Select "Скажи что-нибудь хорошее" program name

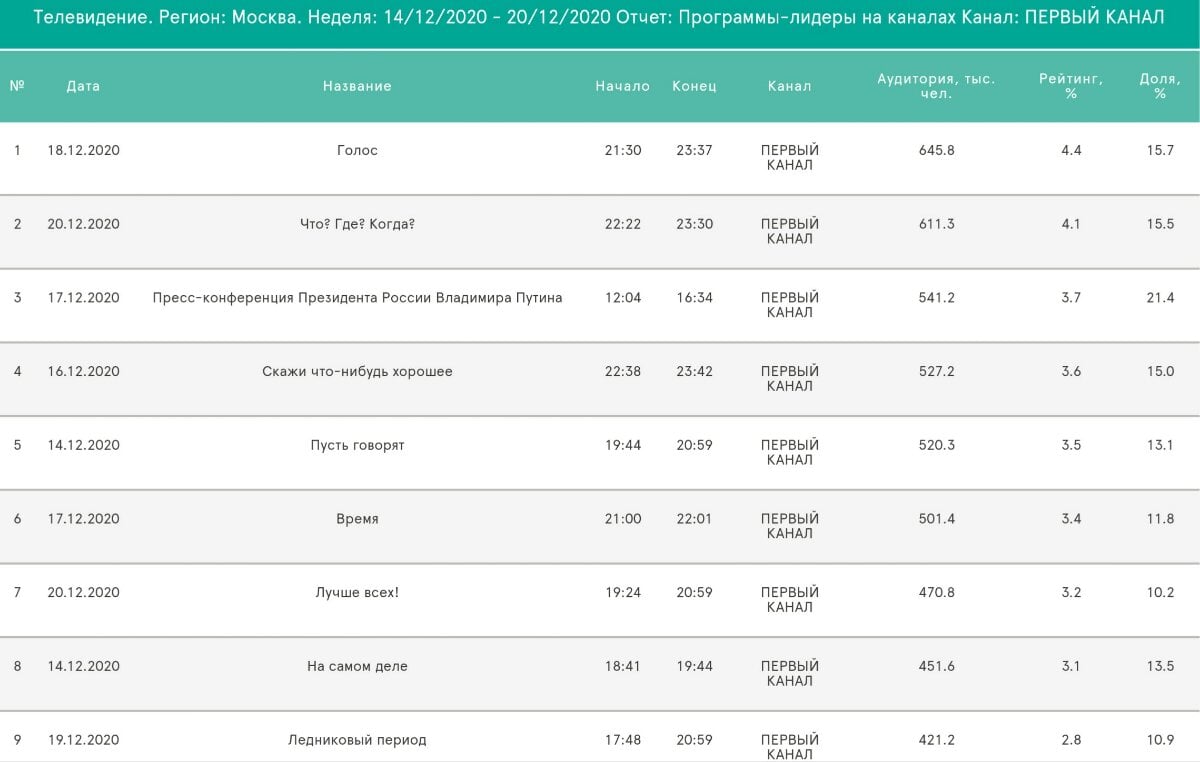(358, 372)
